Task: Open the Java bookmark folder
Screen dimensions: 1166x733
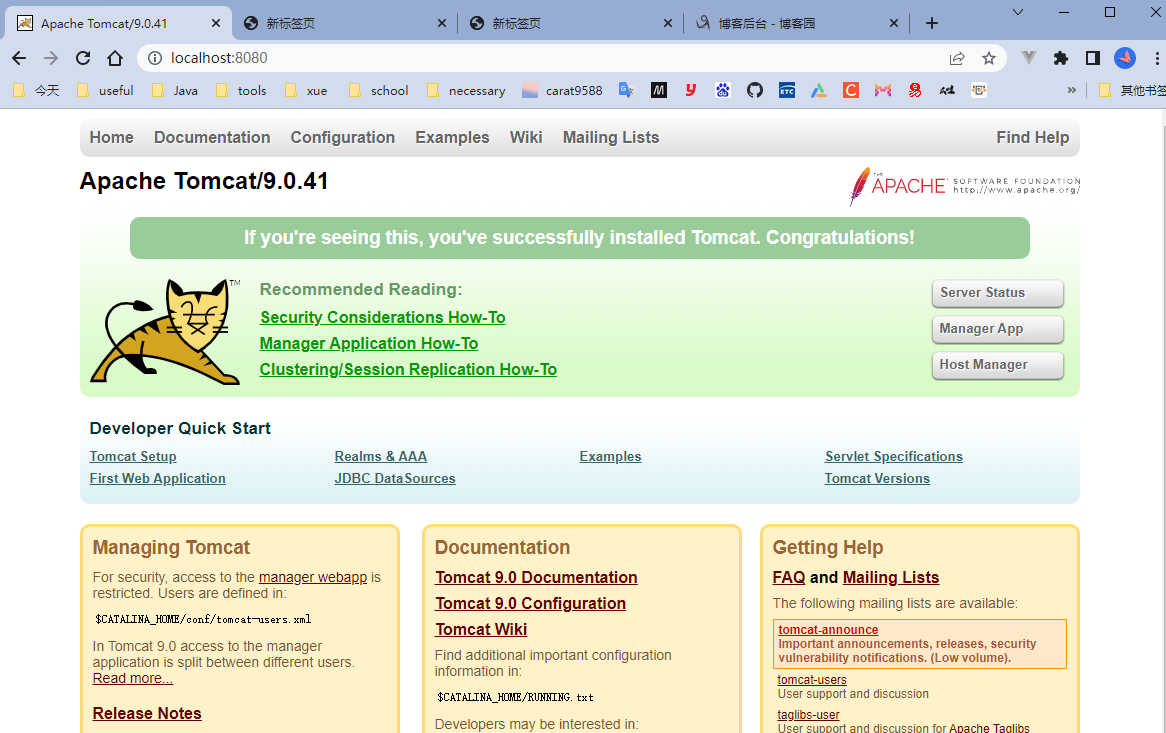Action: (175, 91)
